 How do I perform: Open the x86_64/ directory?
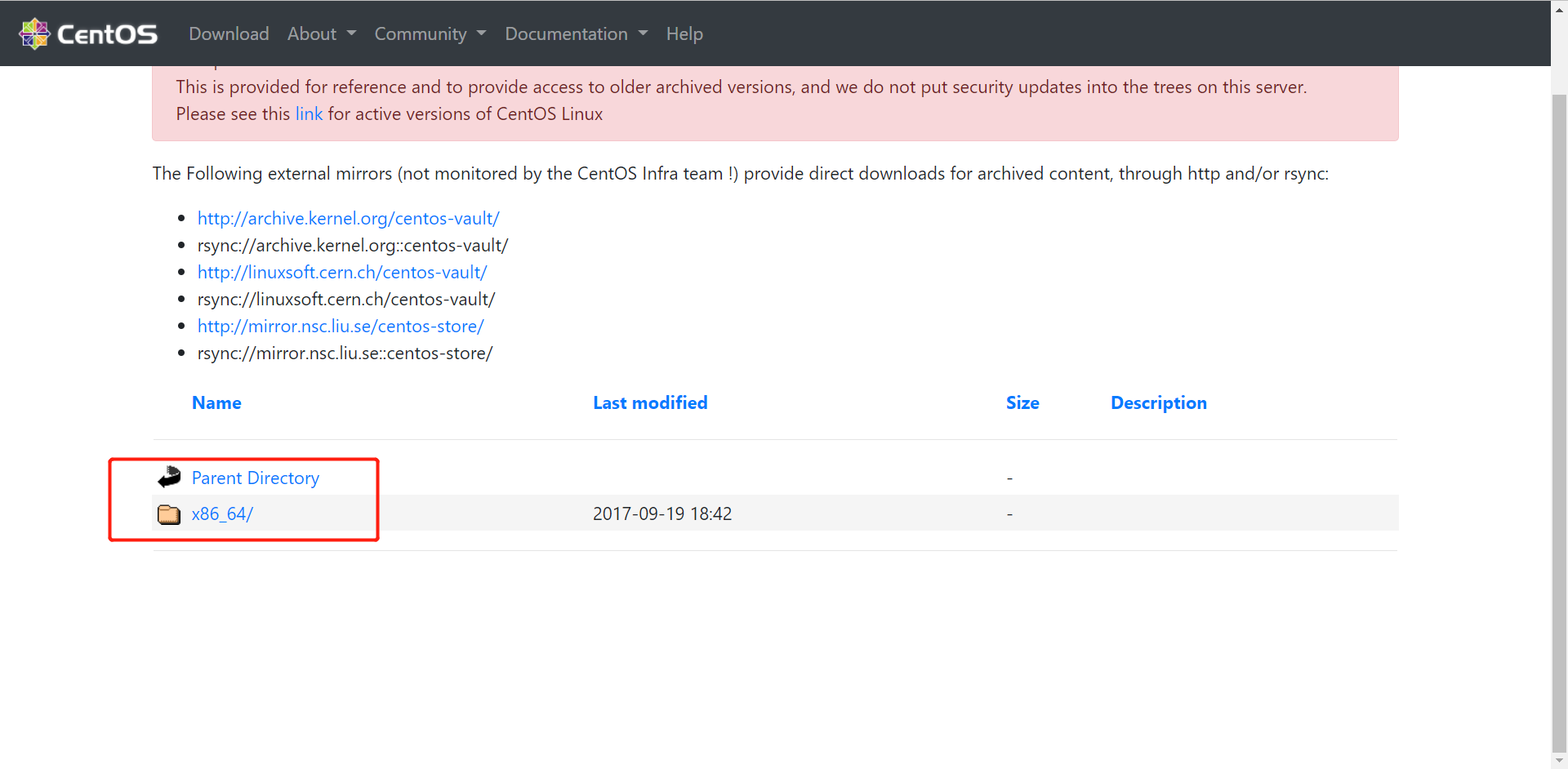(222, 513)
